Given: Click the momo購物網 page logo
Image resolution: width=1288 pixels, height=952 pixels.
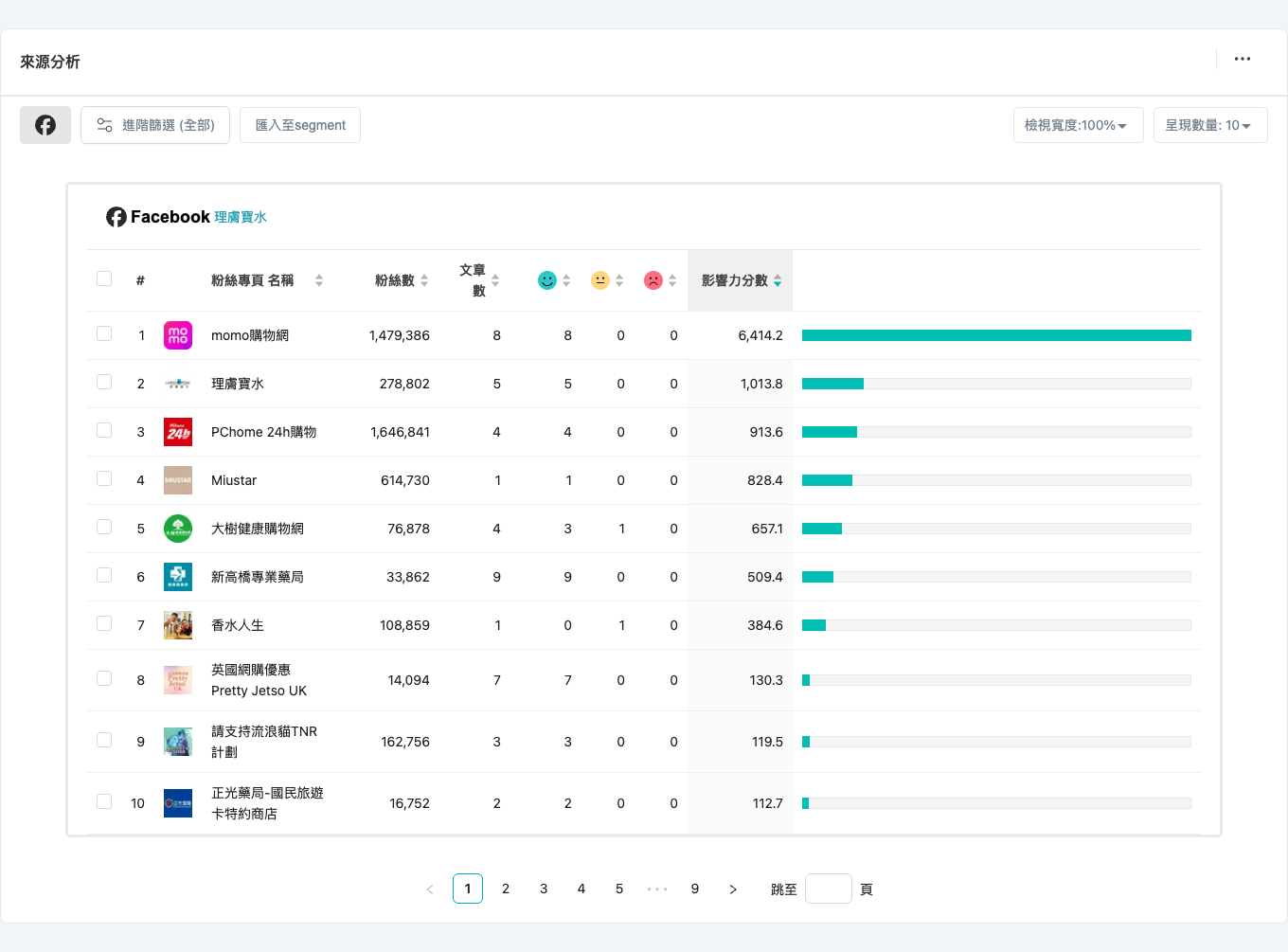Looking at the screenshot, I should click(x=178, y=335).
